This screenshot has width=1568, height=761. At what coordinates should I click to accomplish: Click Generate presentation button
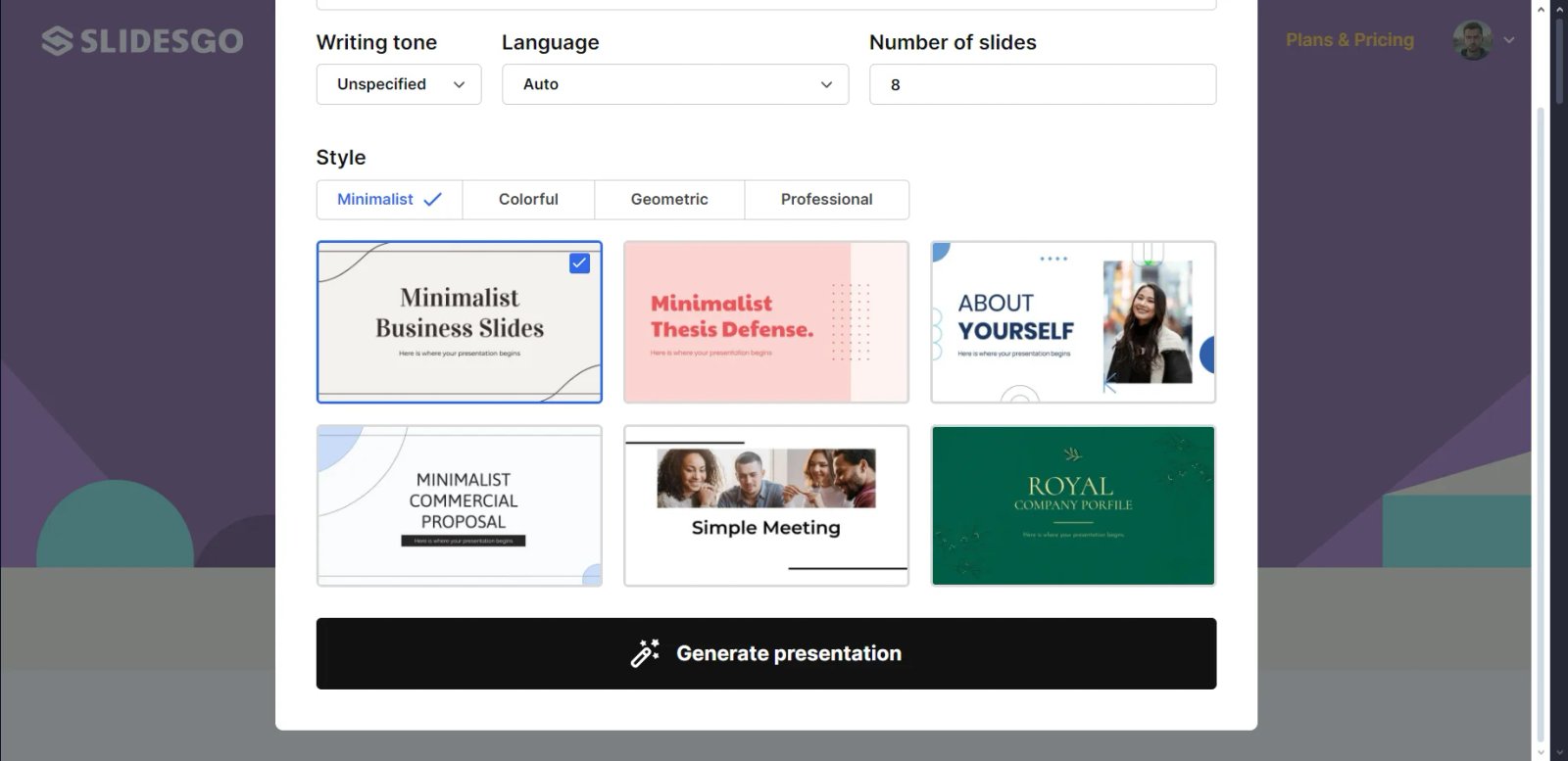point(766,653)
